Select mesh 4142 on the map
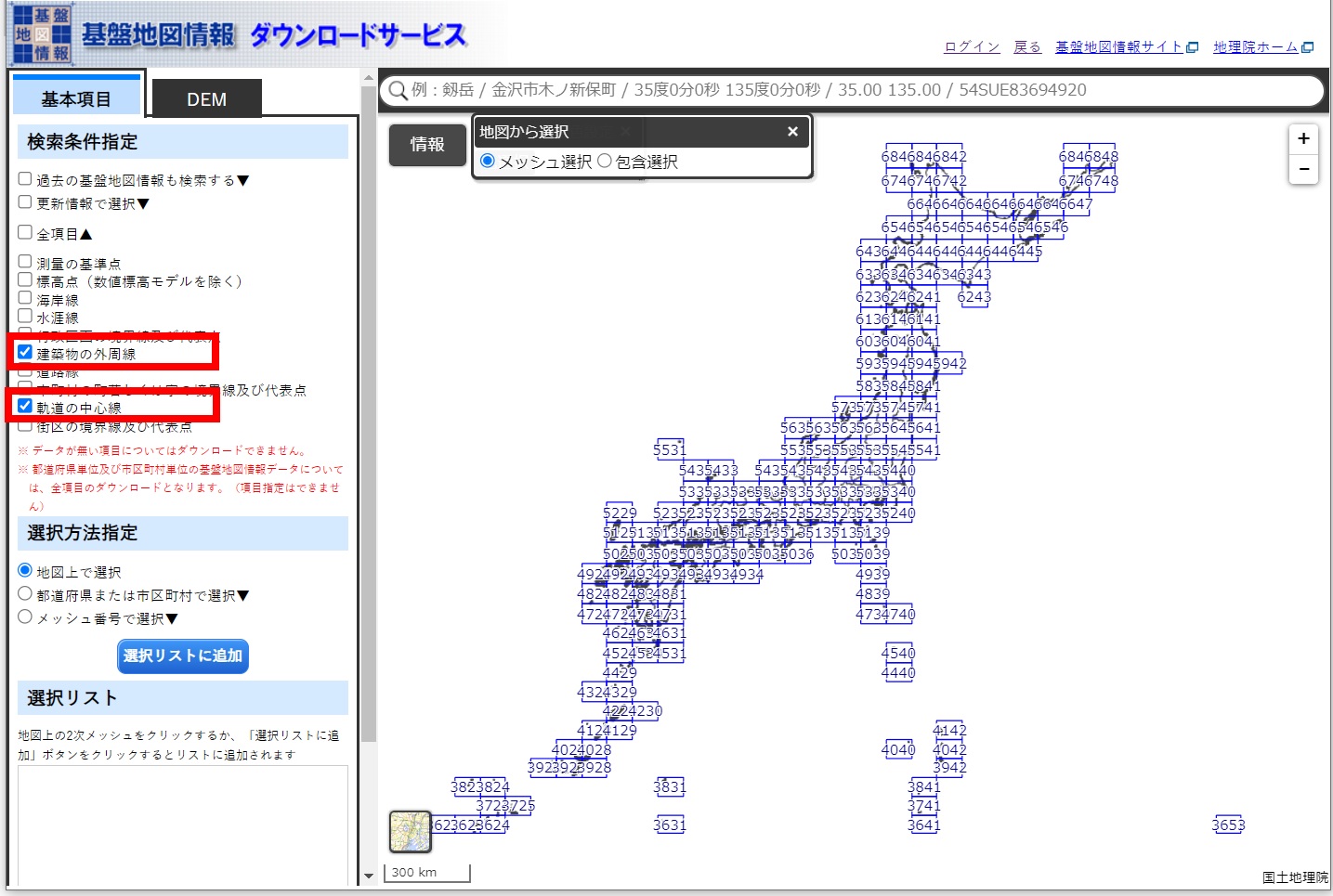 tap(949, 730)
